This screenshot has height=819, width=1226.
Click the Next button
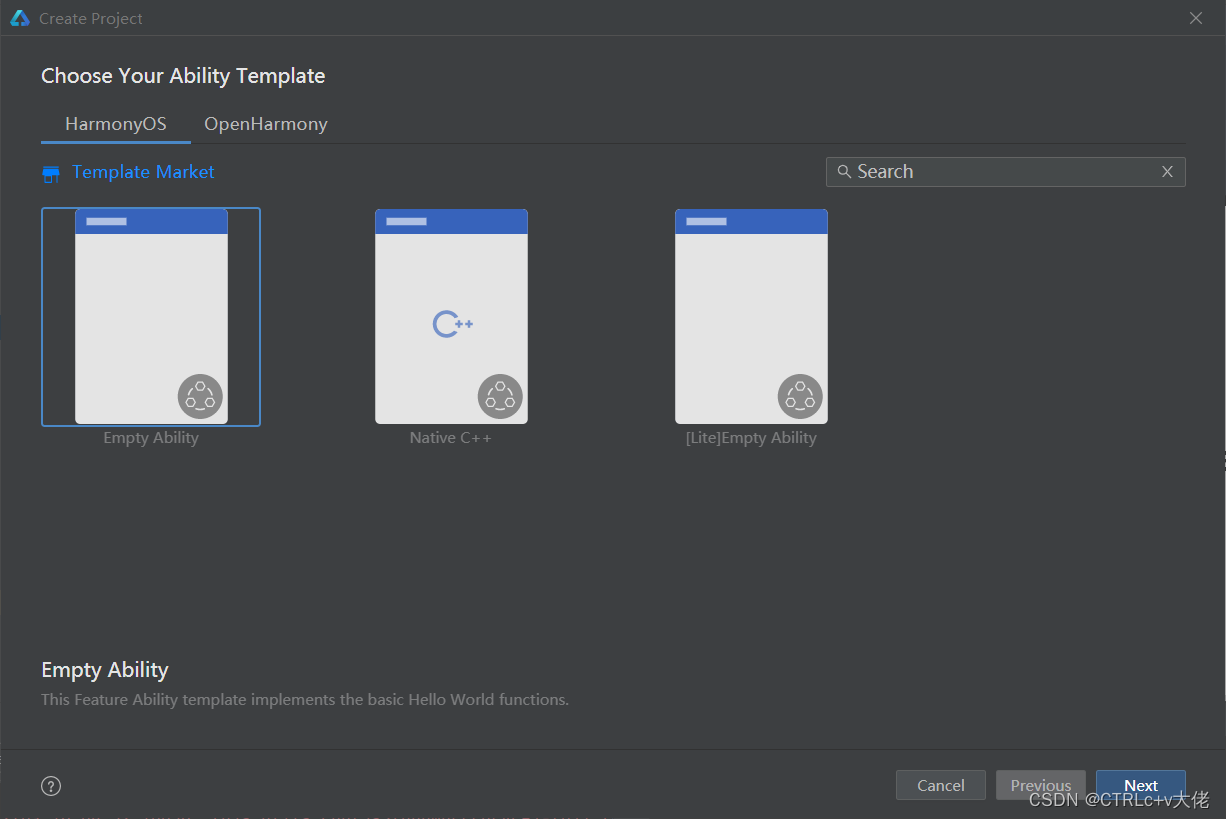1141,785
